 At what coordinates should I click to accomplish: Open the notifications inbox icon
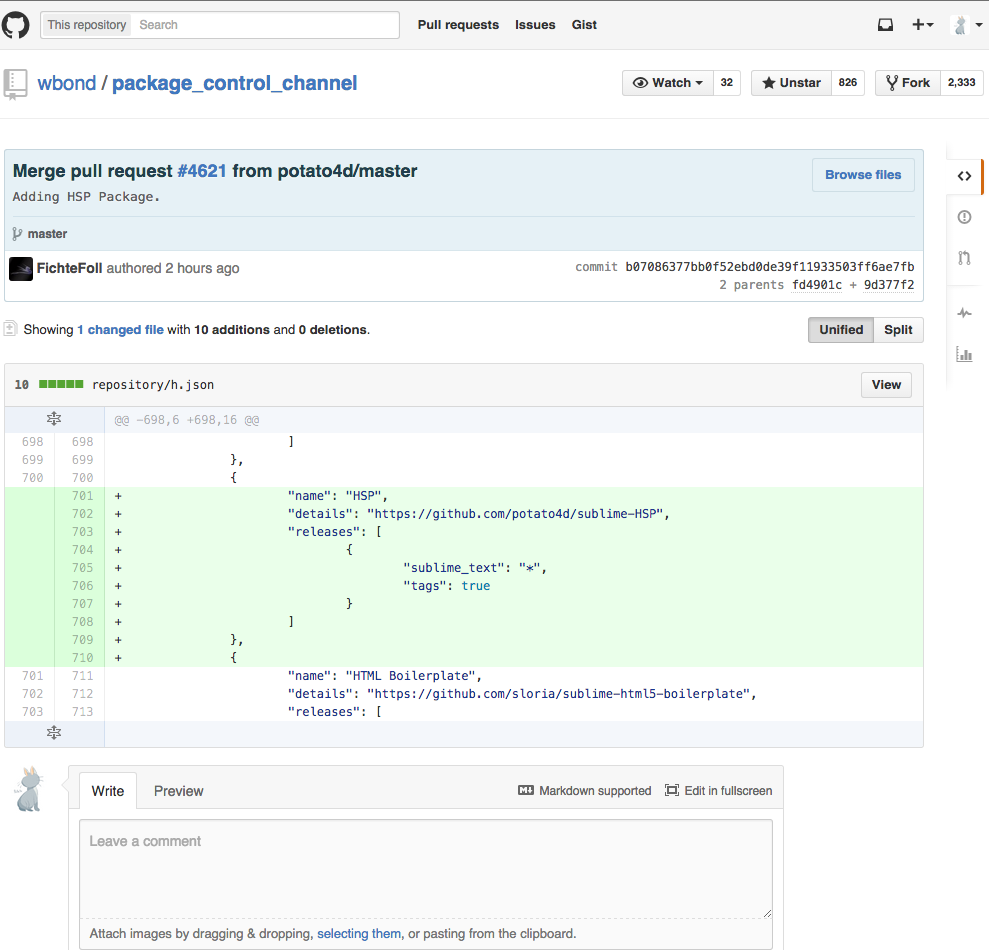[886, 25]
